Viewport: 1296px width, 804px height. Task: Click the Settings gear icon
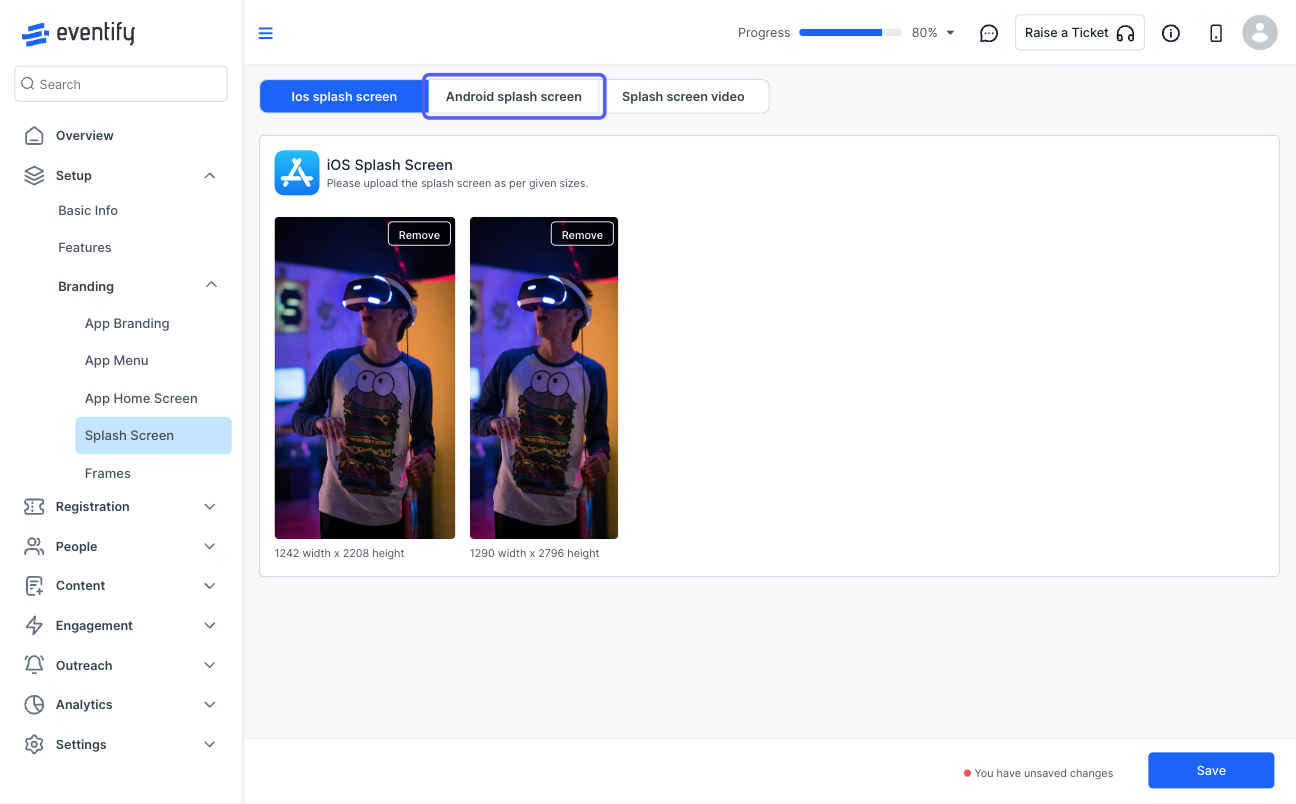(x=34, y=744)
